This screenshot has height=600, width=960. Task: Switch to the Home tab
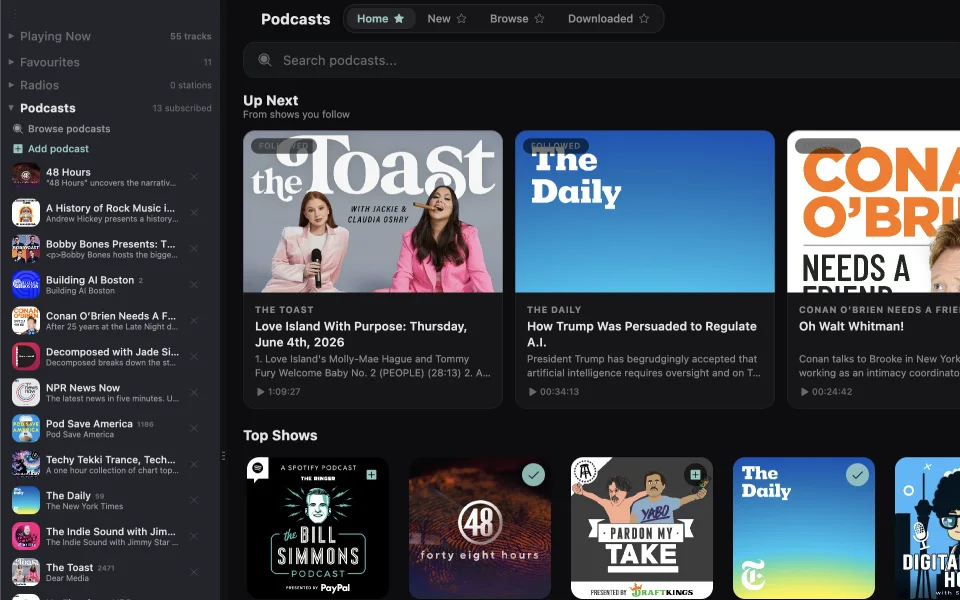(381, 18)
